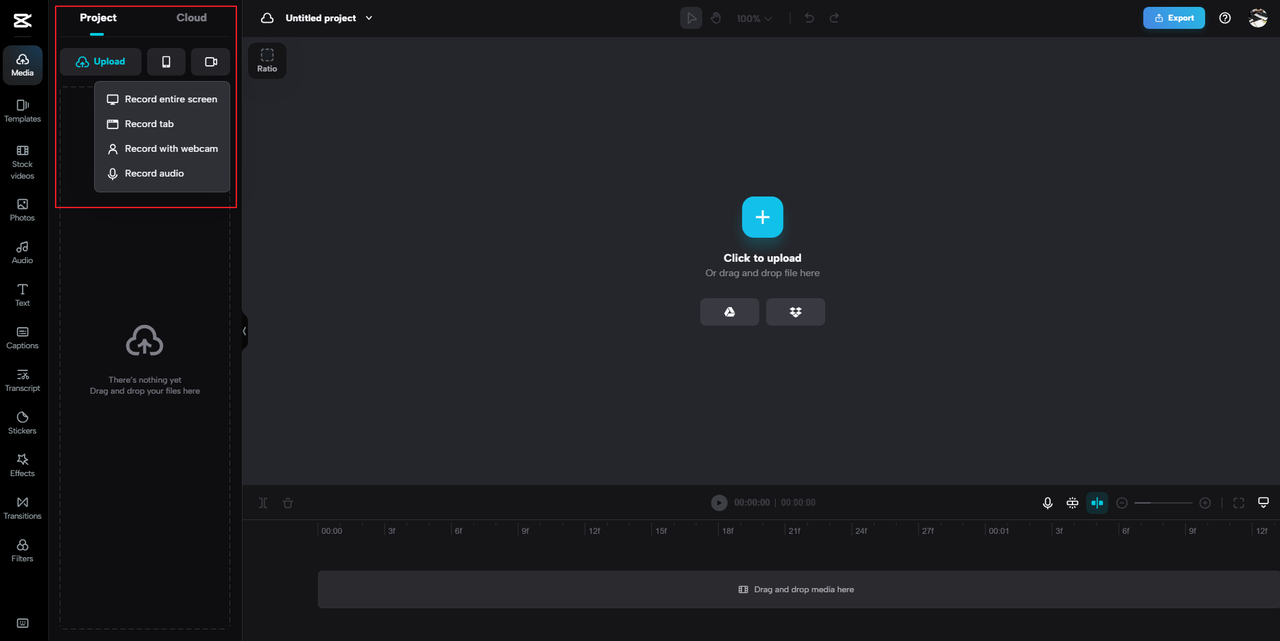The image size is (1280, 641).
Task: Open the Media panel in sidebar
Action: (22, 65)
